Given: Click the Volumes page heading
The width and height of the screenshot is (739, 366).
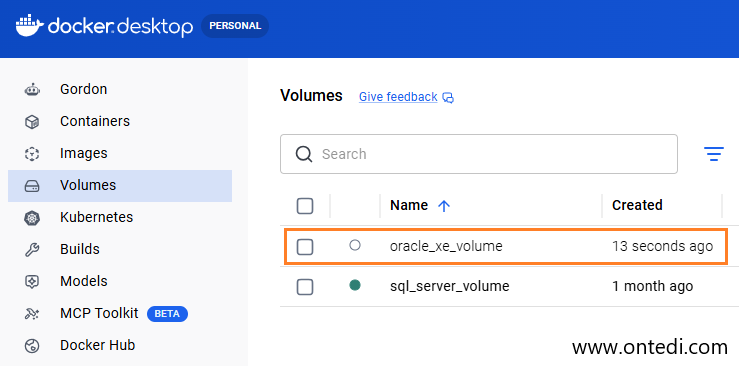Looking at the screenshot, I should tap(311, 96).
